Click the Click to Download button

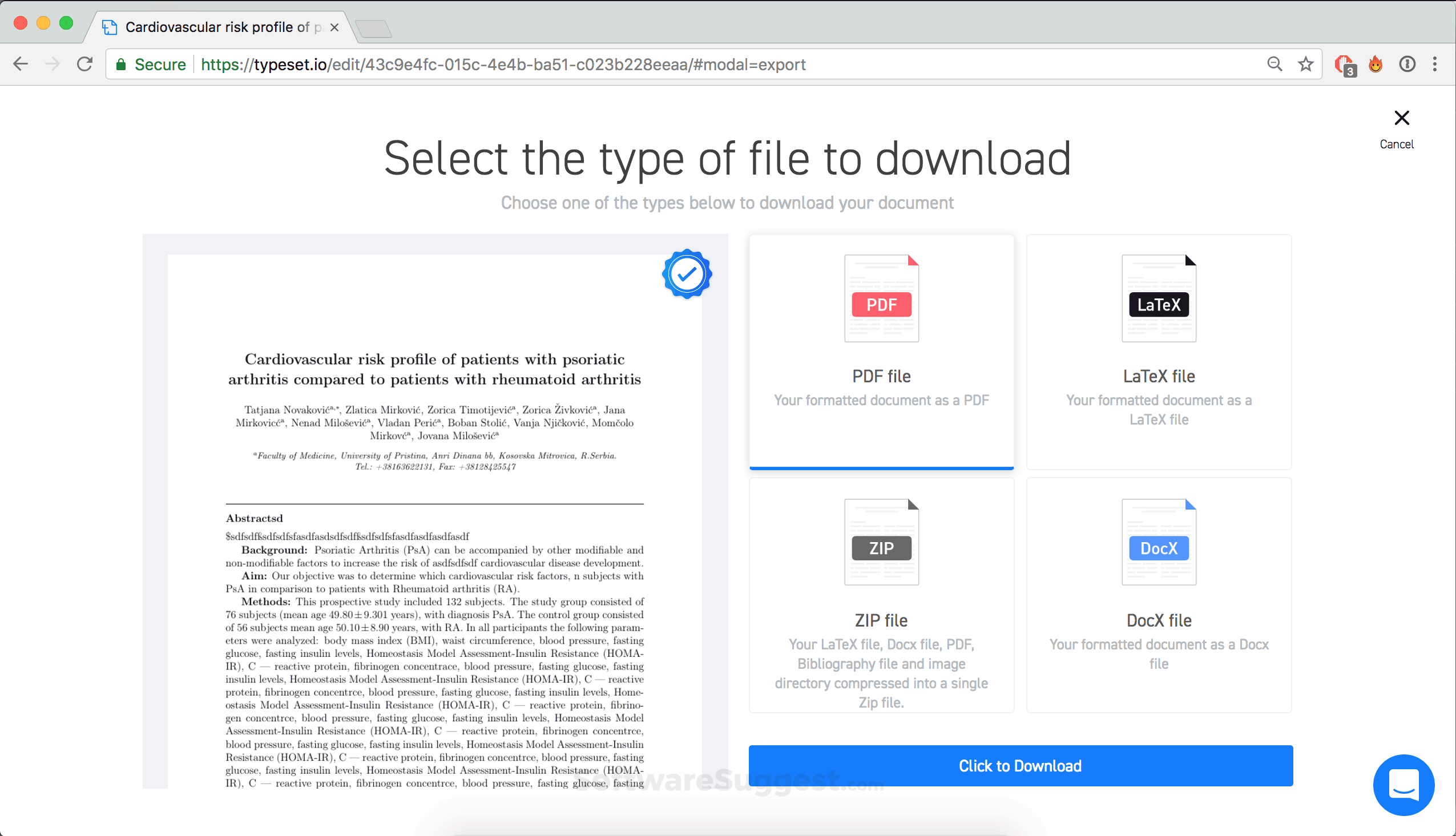click(1020, 765)
